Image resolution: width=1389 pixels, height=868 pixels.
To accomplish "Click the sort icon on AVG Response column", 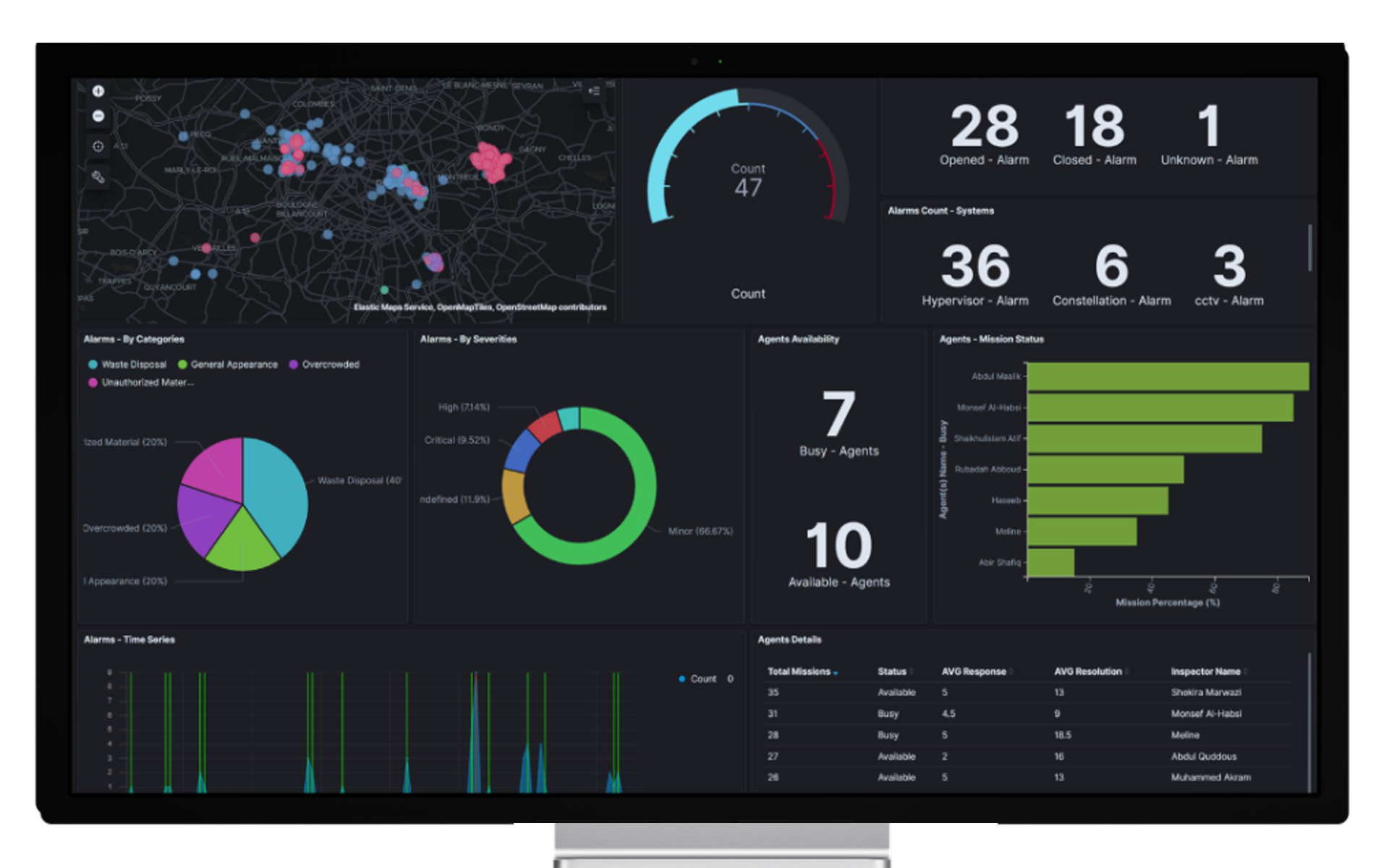I will (x=1011, y=671).
